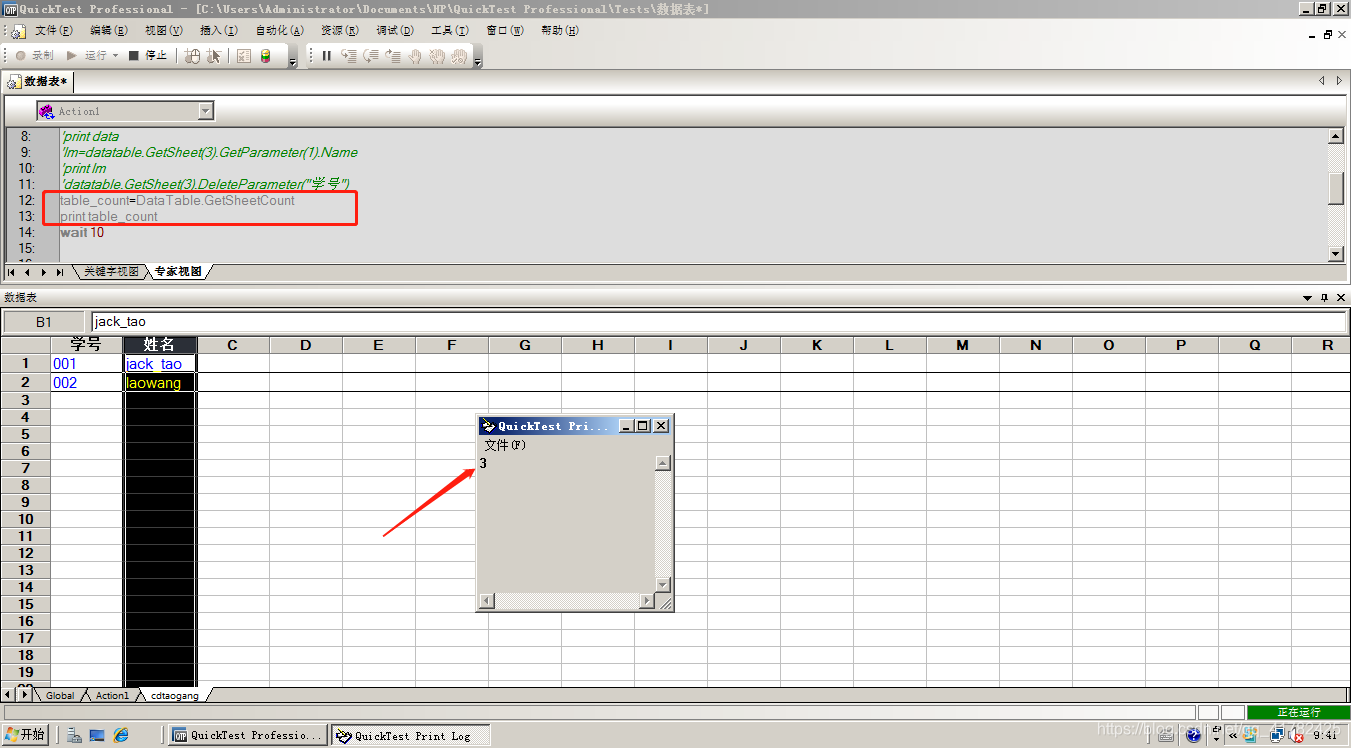Click the Step Over debug icon
Viewport: 1351px width, 748px height.
[371, 56]
